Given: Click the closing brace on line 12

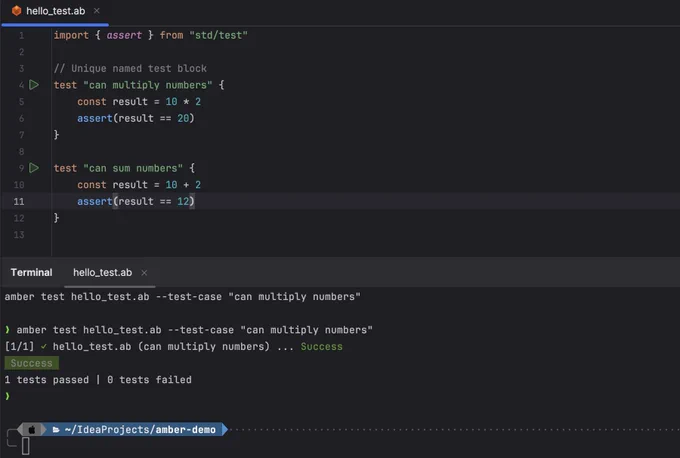Looking at the screenshot, I should [56, 218].
